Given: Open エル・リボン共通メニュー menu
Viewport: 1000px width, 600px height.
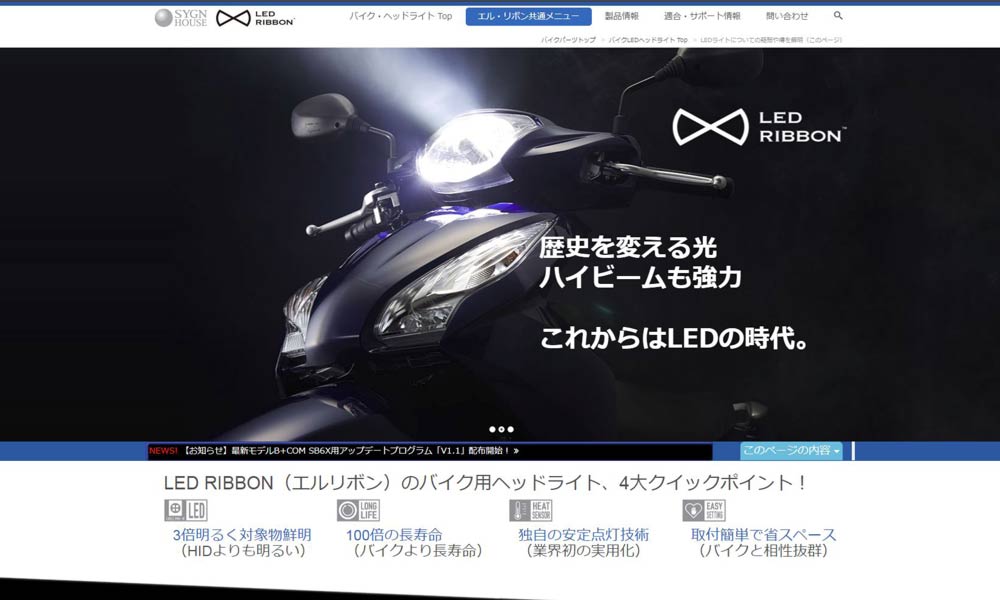Looking at the screenshot, I should (528, 17).
